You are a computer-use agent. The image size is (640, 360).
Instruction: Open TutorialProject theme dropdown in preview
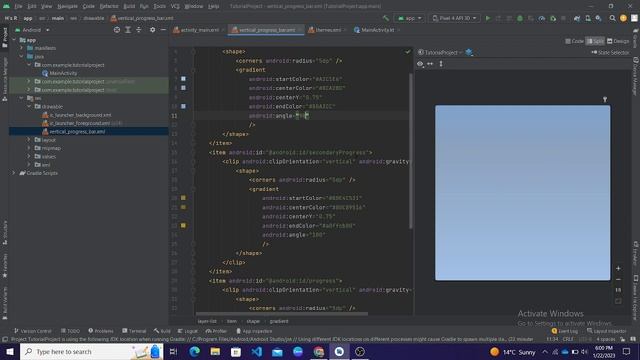click(440, 52)
